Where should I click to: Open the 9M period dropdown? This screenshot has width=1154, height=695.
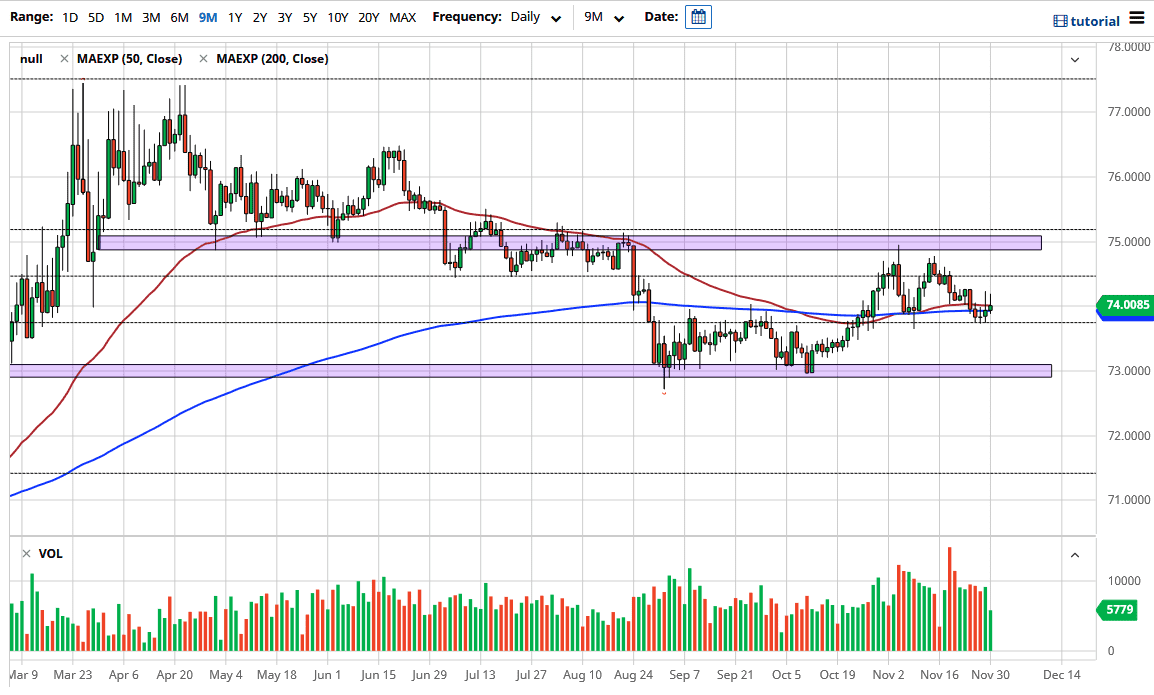(604, 17)
